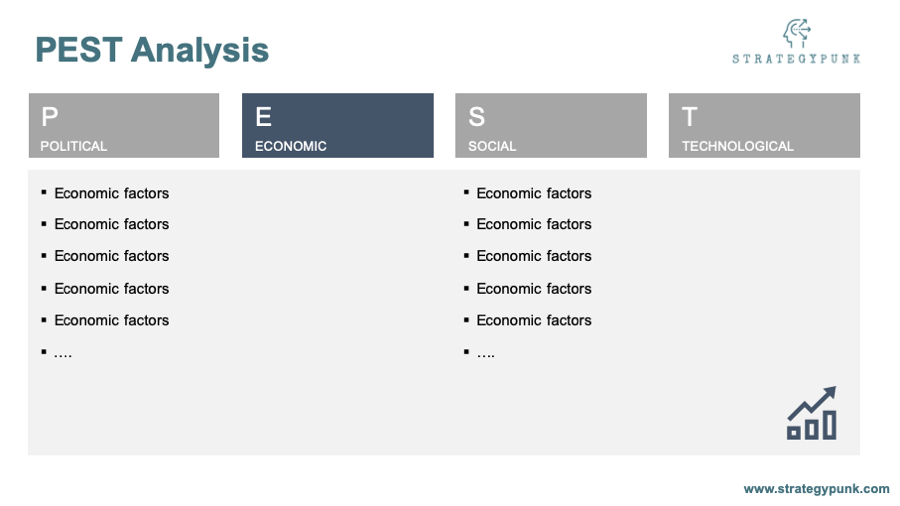The height and width of the screenshot is (506, 900).
Task: Click the large letter E in header
Action: click(x=263, y=117)
